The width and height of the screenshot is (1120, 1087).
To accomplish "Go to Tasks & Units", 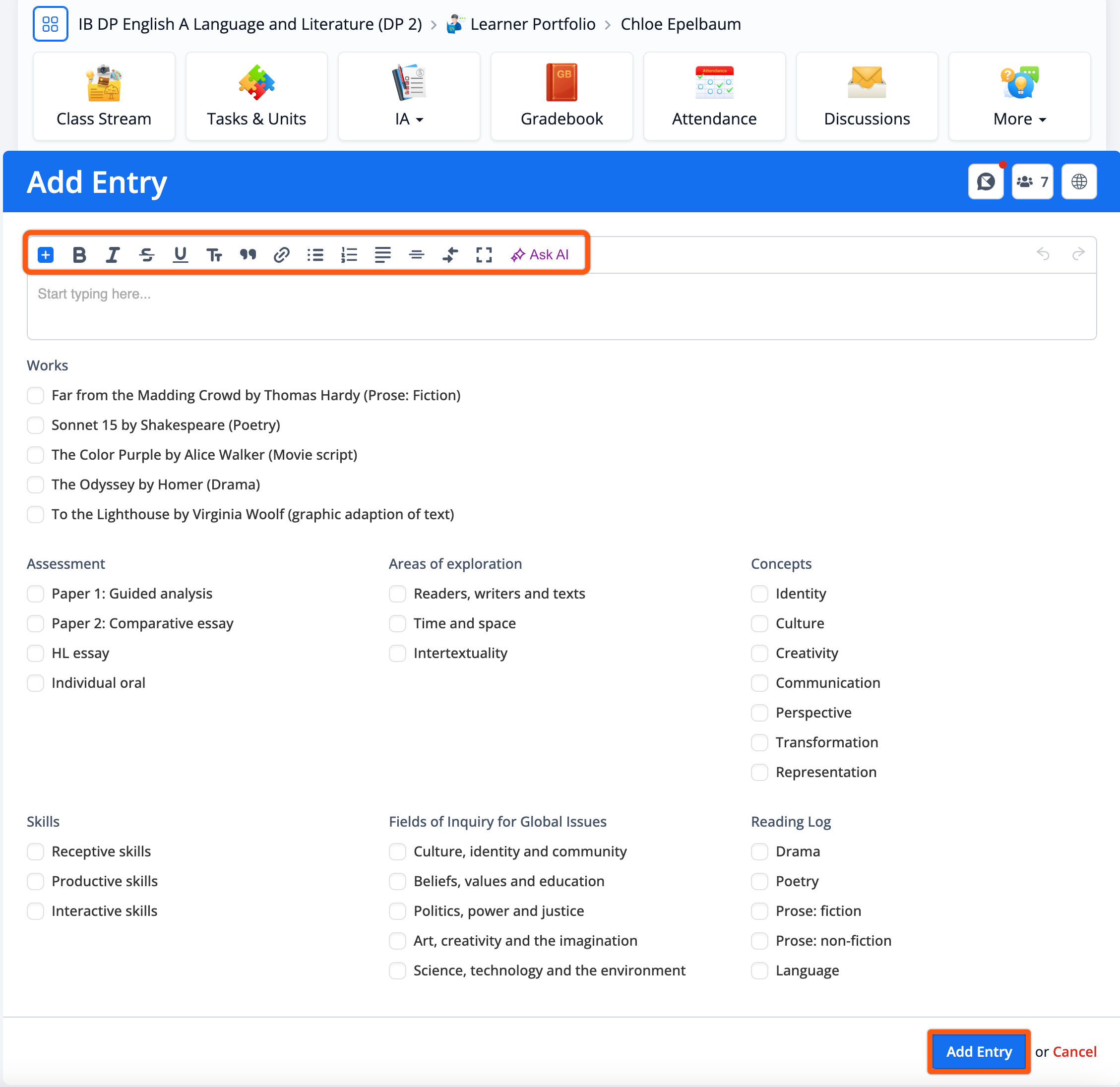I will (x=256, y=96).
